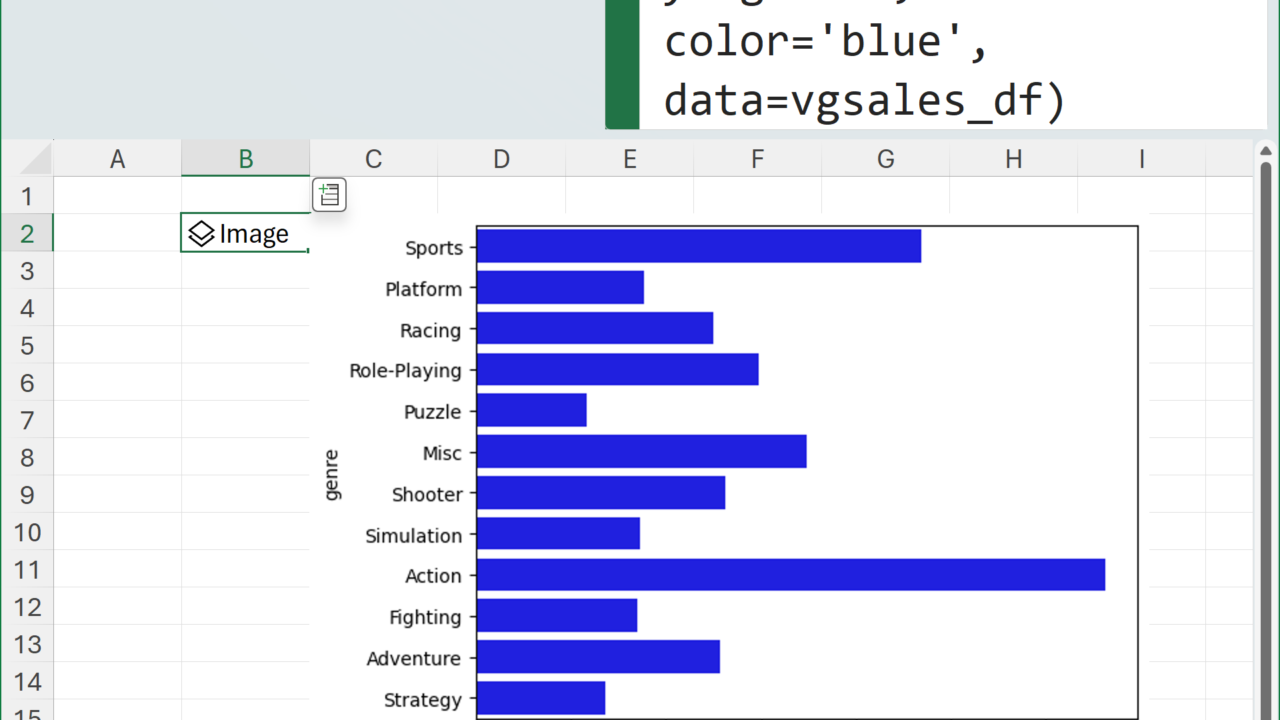Screen dimensions: 1280x720
Task: Click the blue Puzzle bar in the chart
Action: 532,411
